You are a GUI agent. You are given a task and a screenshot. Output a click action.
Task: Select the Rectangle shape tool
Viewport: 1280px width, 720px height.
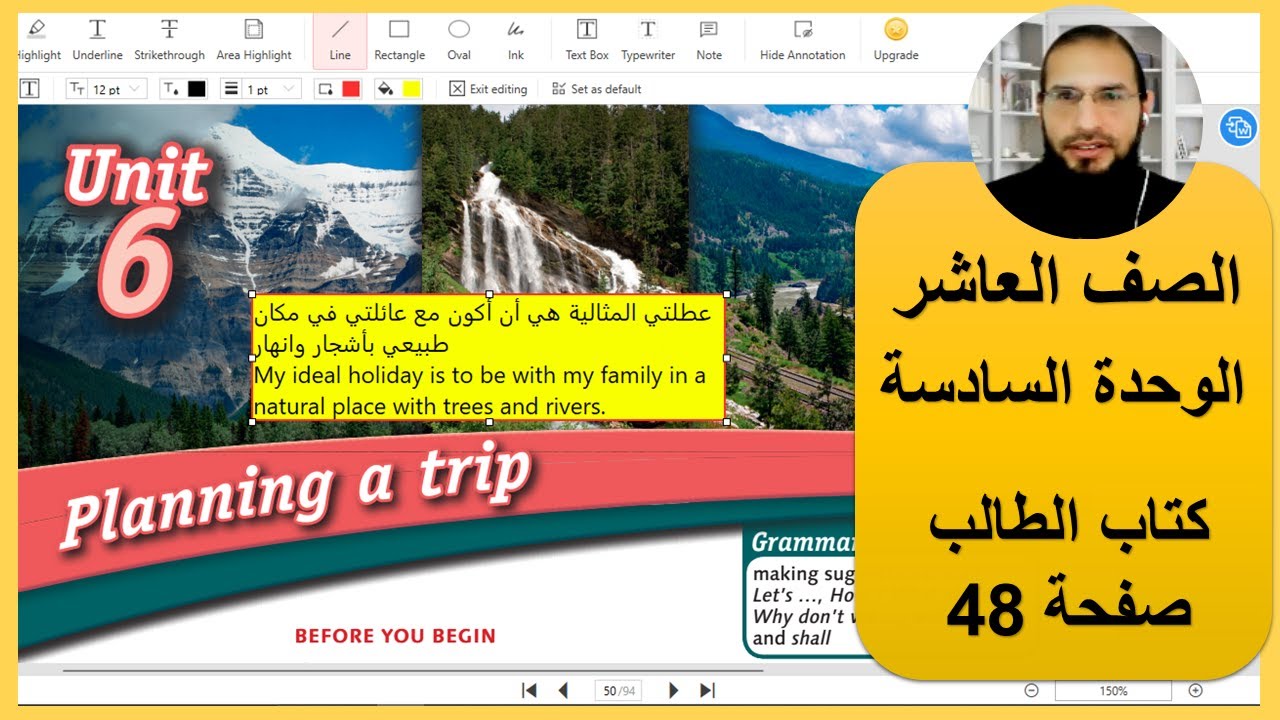(399, 40)
